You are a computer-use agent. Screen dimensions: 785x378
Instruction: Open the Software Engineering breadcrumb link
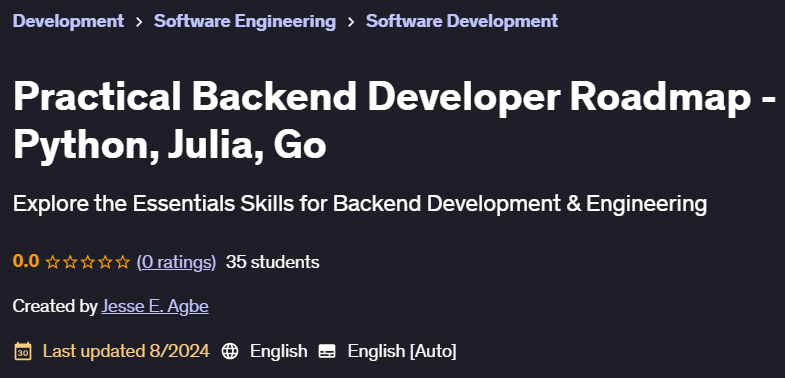(x=245, y=21)
